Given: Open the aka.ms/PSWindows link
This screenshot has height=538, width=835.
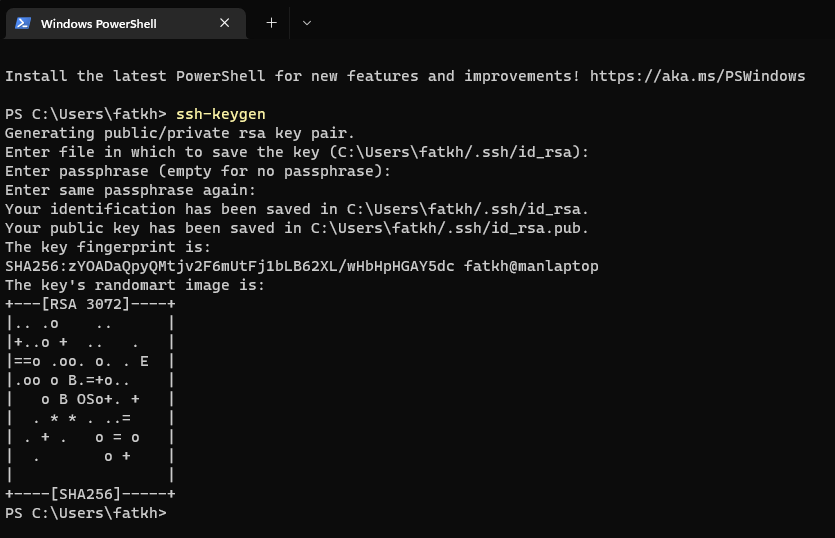Looking at the screenshot, I should click(x=697, y=76).
